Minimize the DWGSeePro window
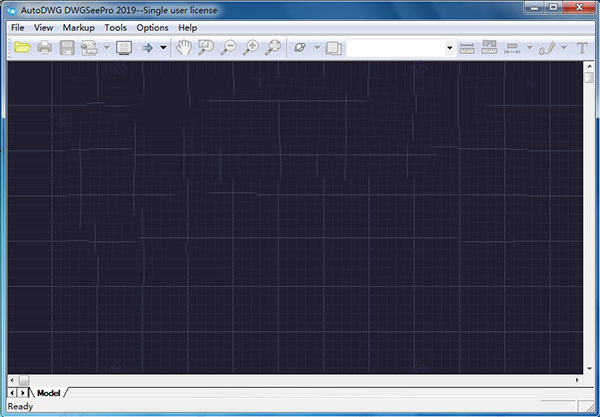600x417 pixels. coord(534,7)
